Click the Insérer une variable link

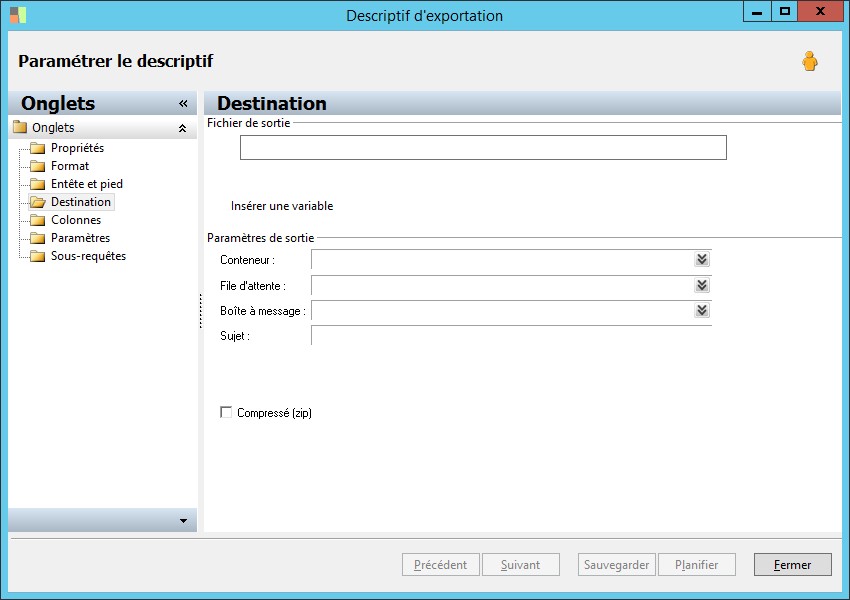(282, 206)
